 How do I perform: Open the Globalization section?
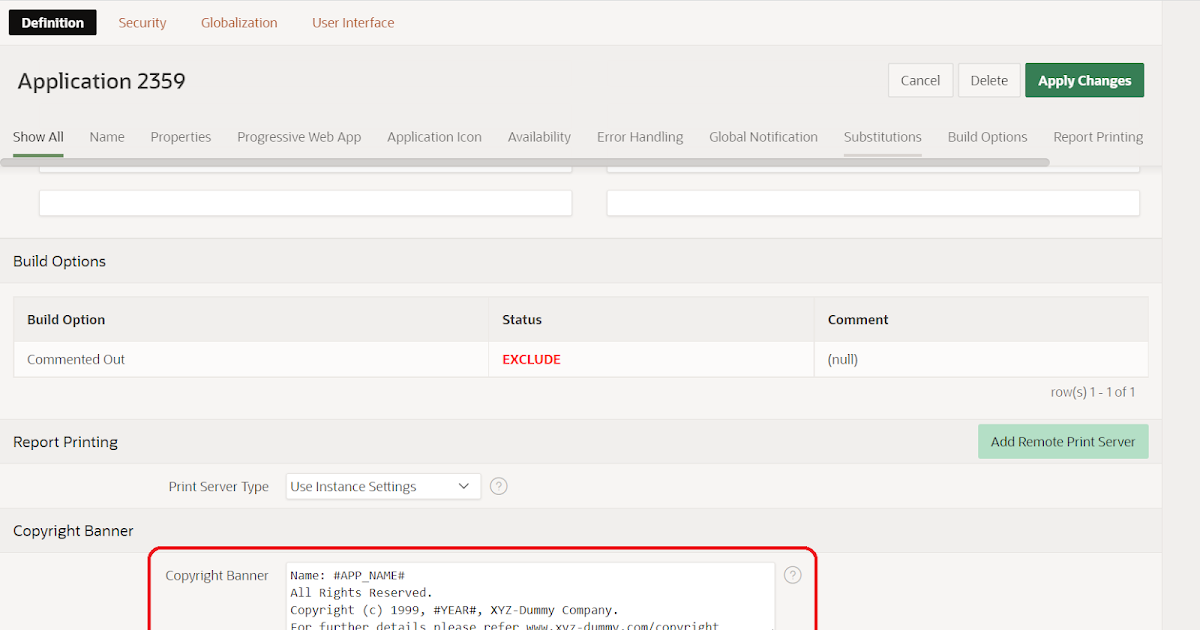click(239, 22)
